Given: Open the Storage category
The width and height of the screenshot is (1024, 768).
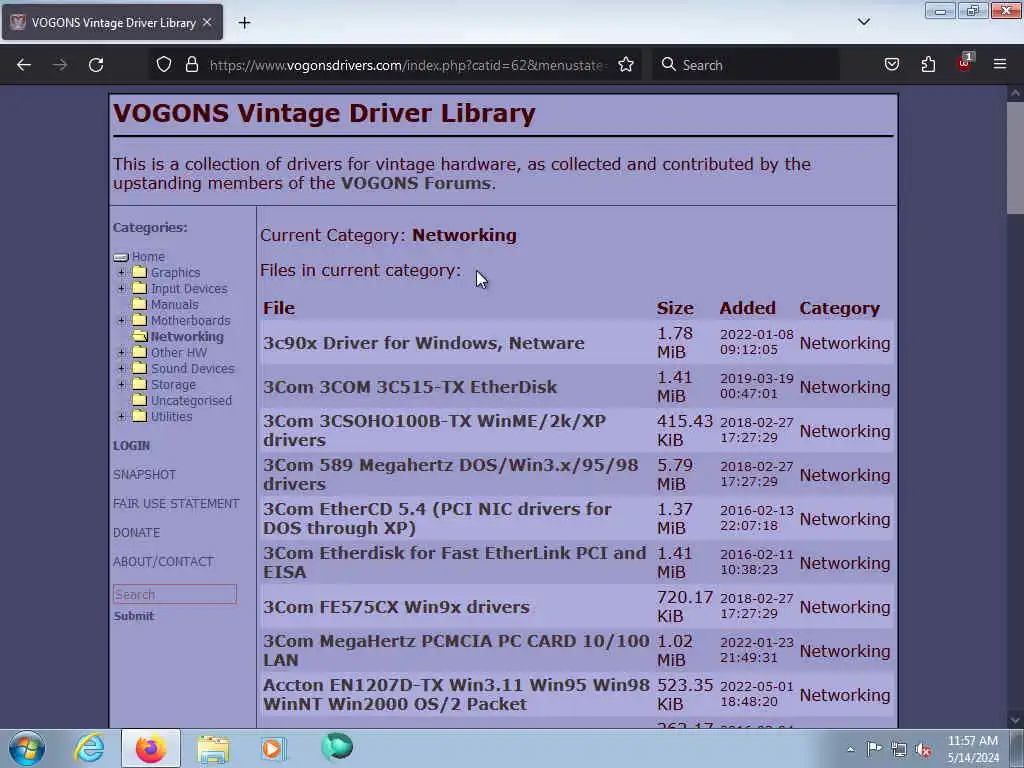Looking at the screenshot, I should [x=173, y=385].
